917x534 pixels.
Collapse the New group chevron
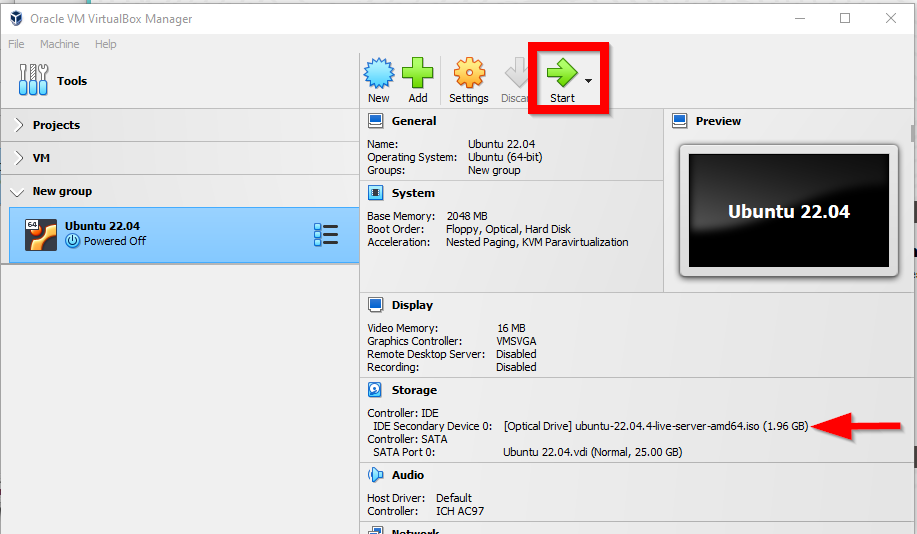[17, 192]
